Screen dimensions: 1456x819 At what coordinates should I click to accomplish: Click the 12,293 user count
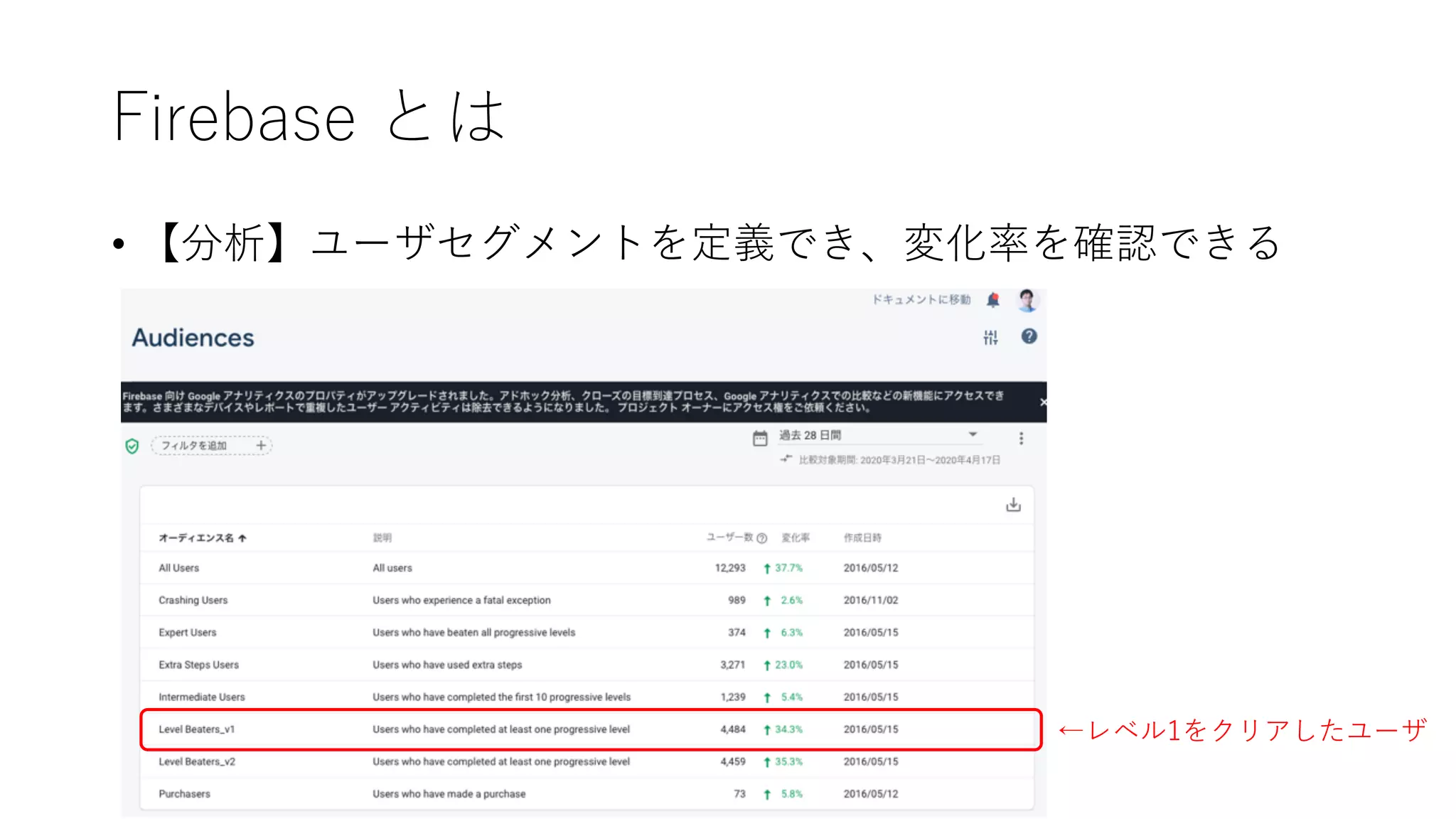[x=730, y=568]
